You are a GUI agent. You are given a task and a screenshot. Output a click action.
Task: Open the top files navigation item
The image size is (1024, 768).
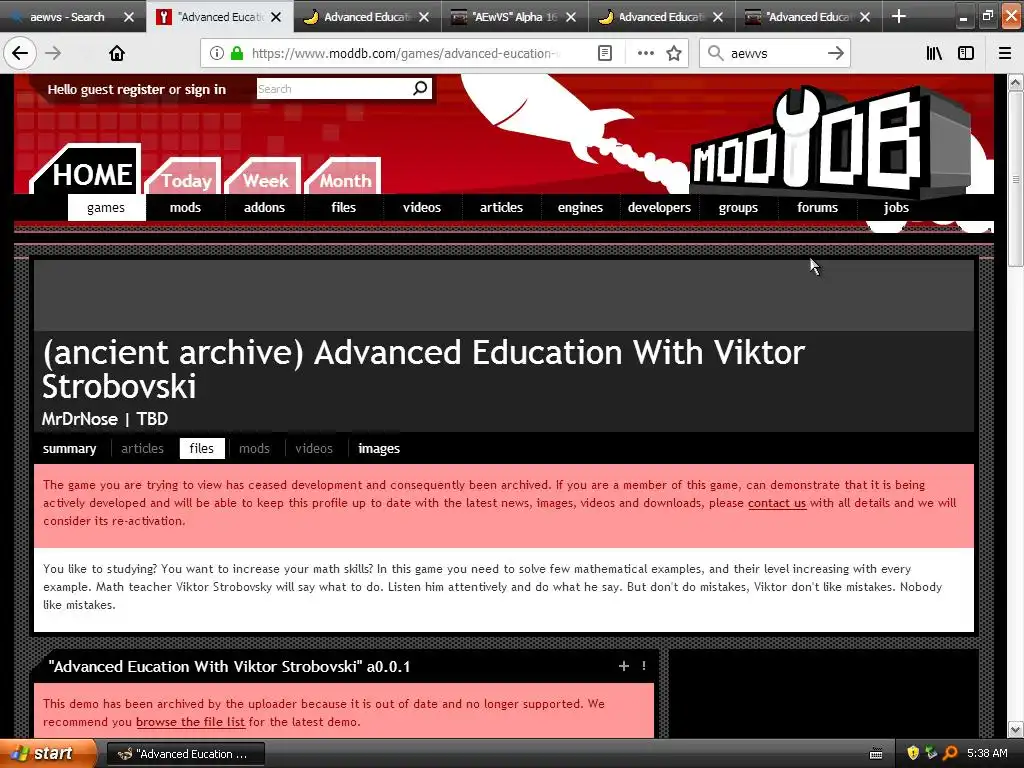tap(344, 208)
